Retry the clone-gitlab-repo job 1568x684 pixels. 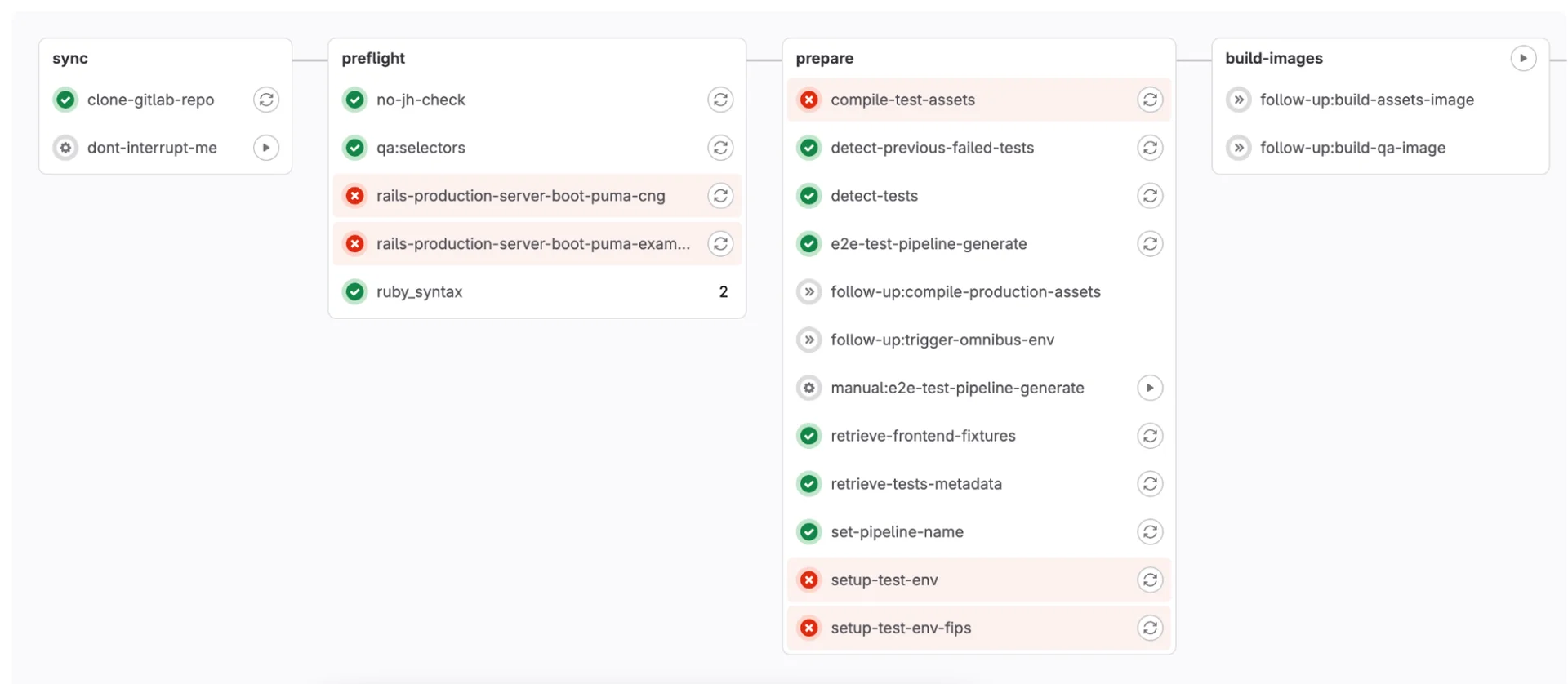[266, 100]
